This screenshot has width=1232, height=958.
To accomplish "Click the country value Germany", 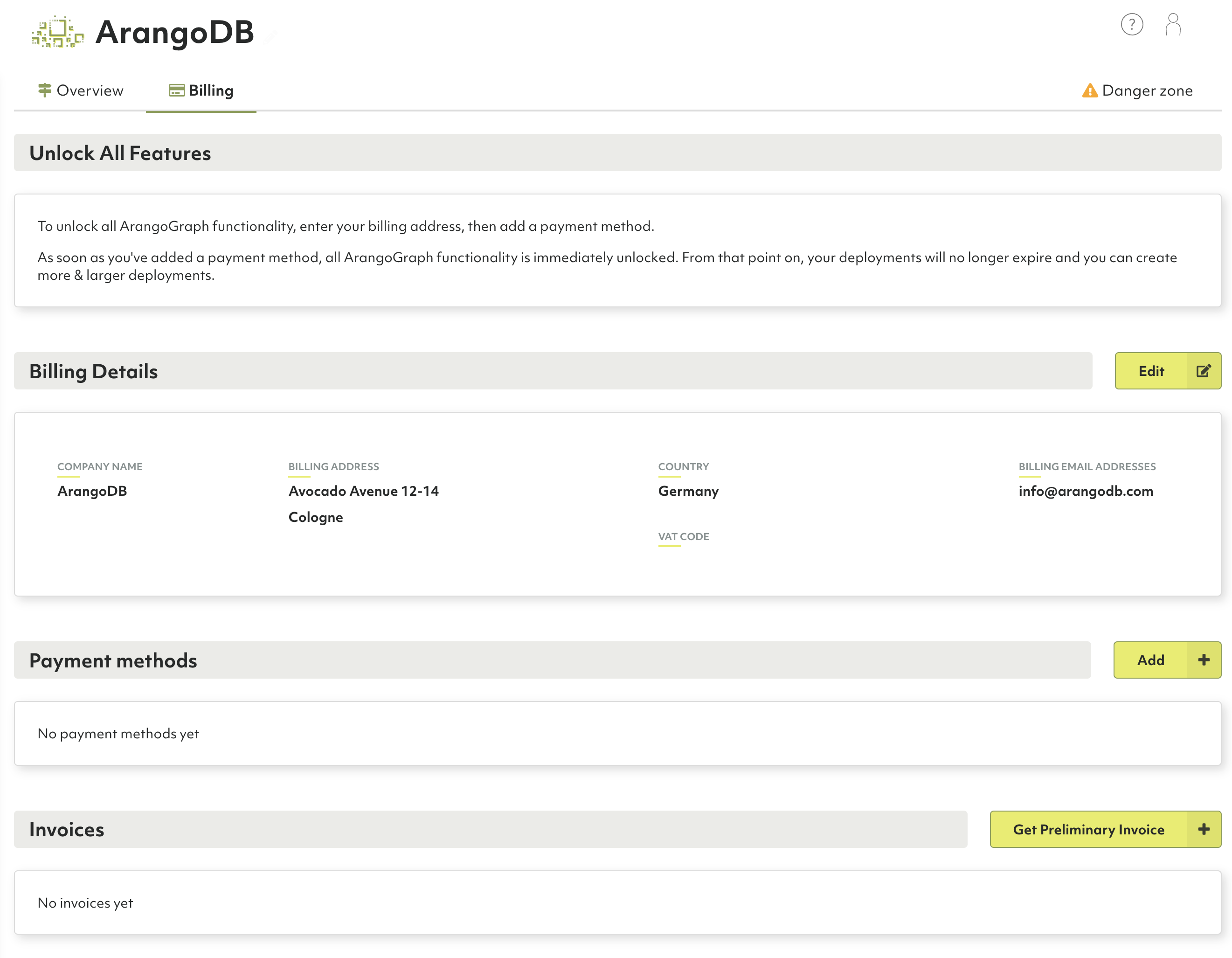I will click(688, 491).
